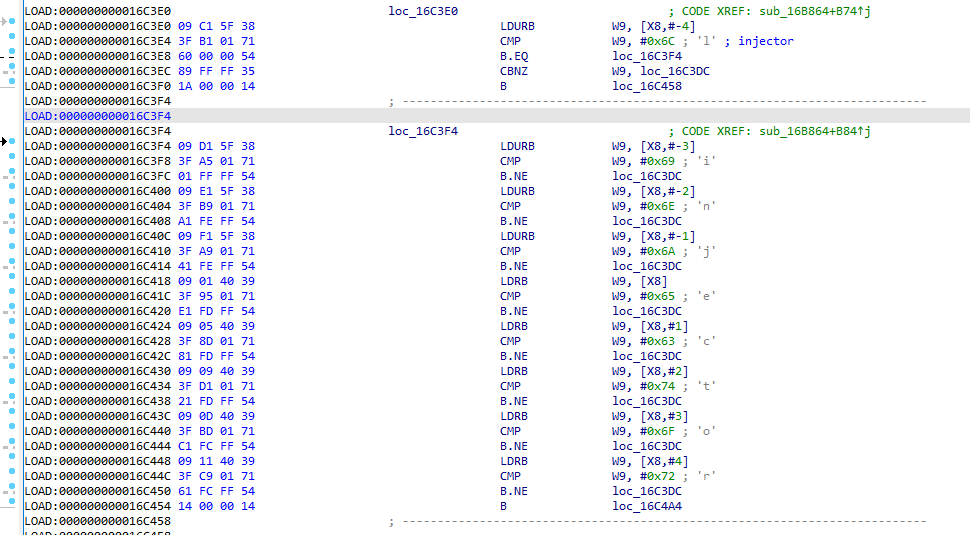The height and width of the screenshot is (535, 970).
Task: Jump to loc_16C4A4 branch target operand
Action: point(647,506)
